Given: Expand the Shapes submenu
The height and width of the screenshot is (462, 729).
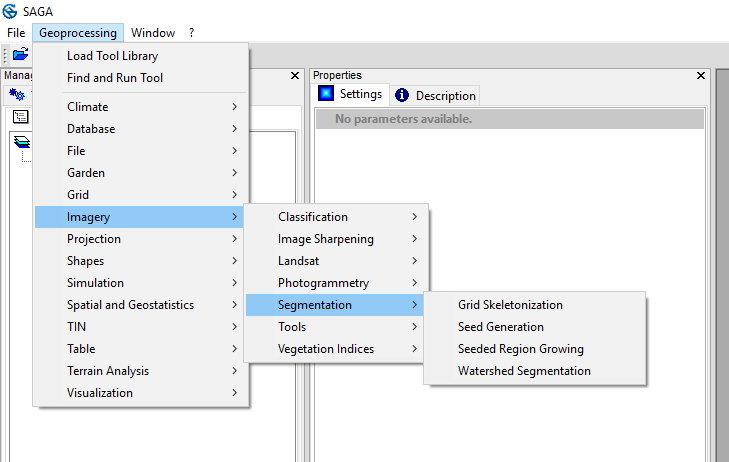Looking at the screenshot, I should coord(141,261).
